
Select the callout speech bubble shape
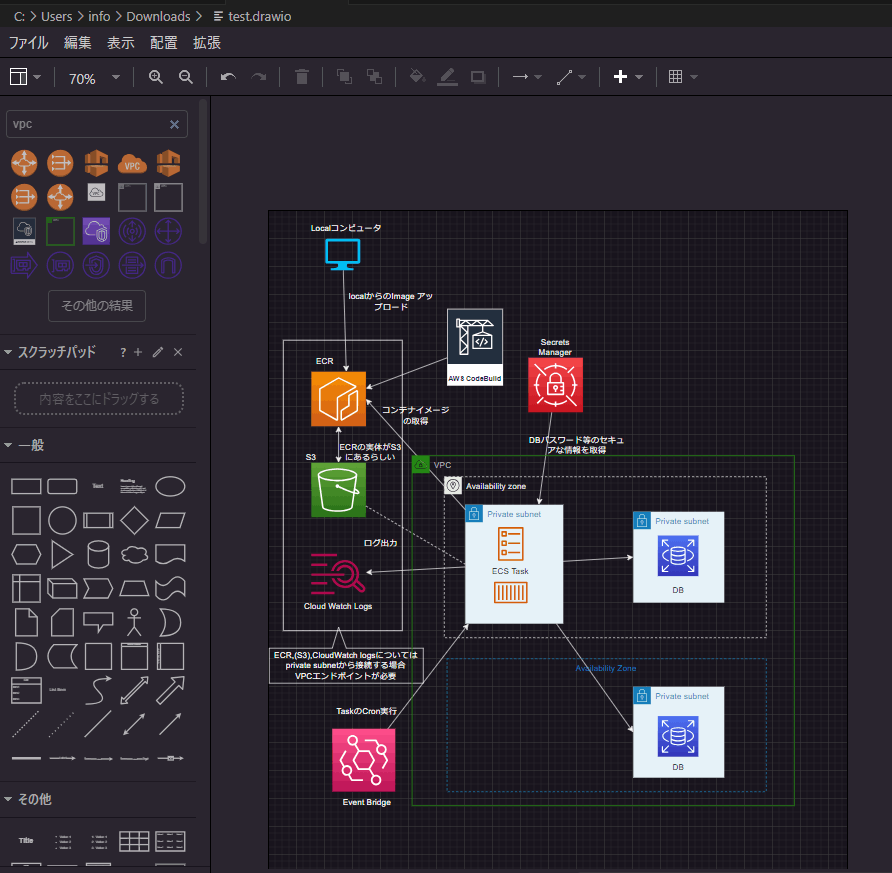click(x=98, y=622)
